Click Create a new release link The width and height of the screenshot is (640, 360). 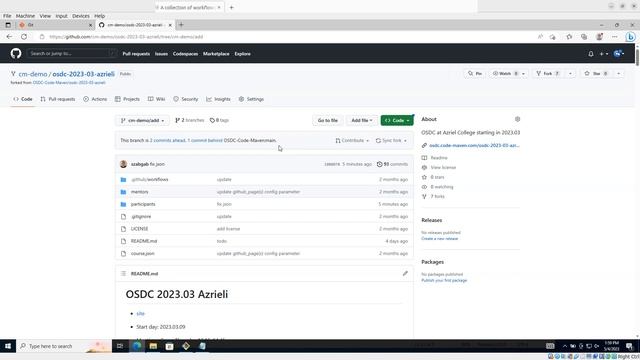point(440,238)
